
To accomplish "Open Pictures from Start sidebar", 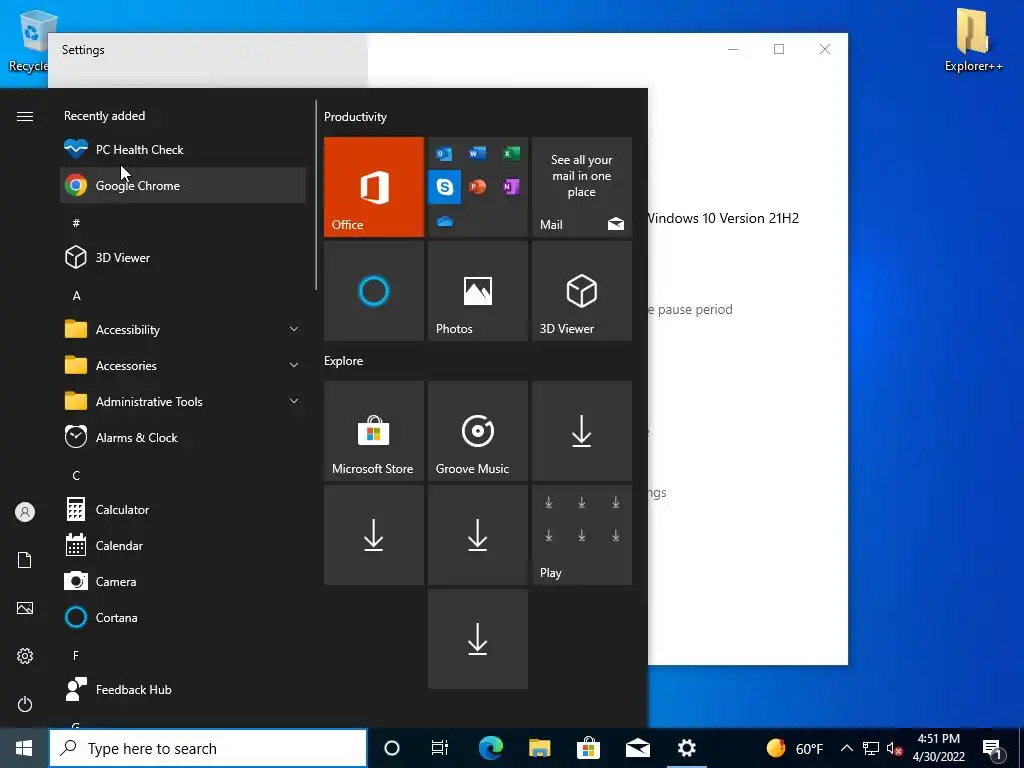I will (x=25, y=608).
